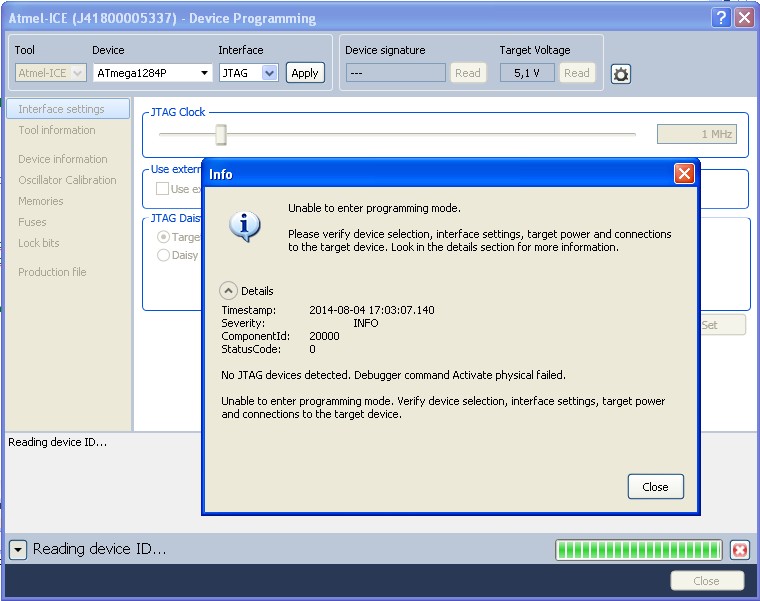760x601 pixels.
Task: Click the bottom Close button of main window
Action: (x=707, y=581)
